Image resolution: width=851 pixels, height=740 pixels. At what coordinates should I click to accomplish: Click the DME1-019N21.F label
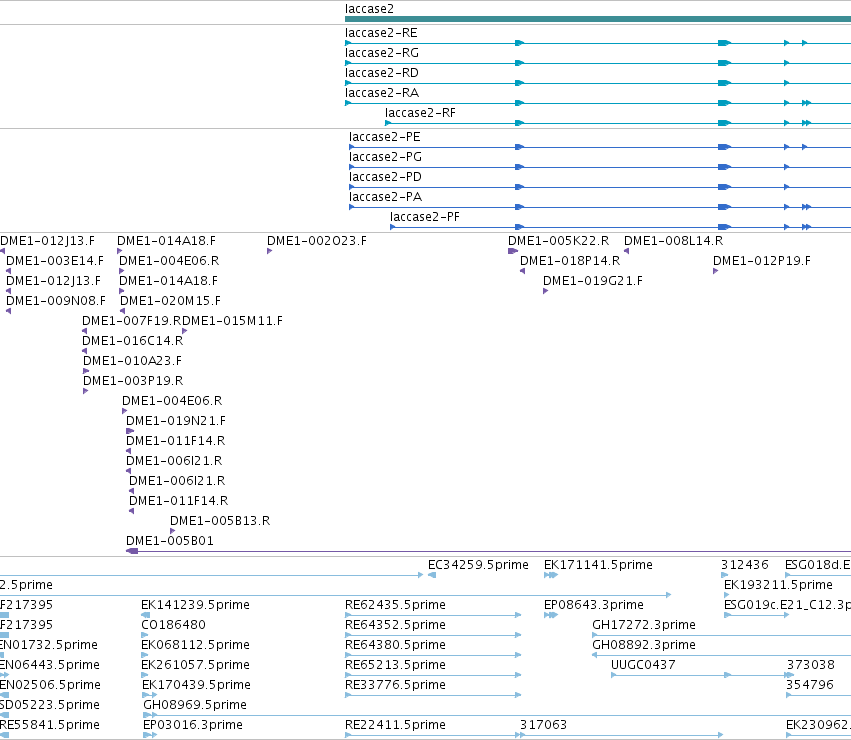tap(176, 421)
